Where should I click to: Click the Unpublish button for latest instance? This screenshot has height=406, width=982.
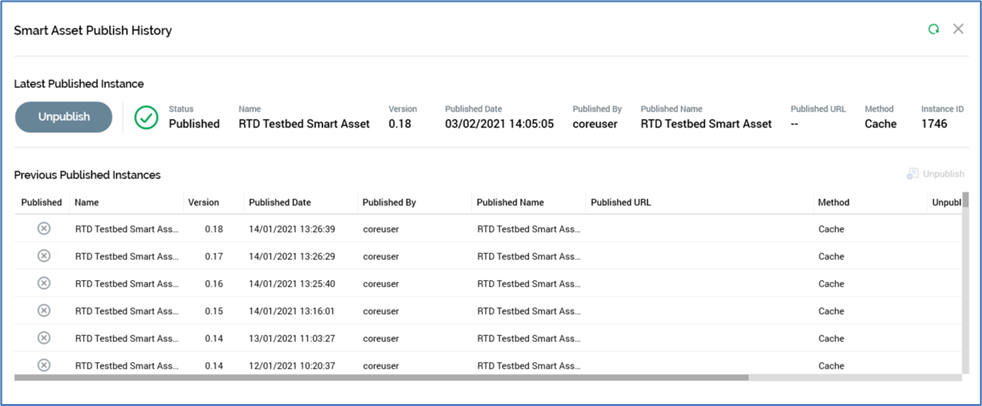click(64, 117)
